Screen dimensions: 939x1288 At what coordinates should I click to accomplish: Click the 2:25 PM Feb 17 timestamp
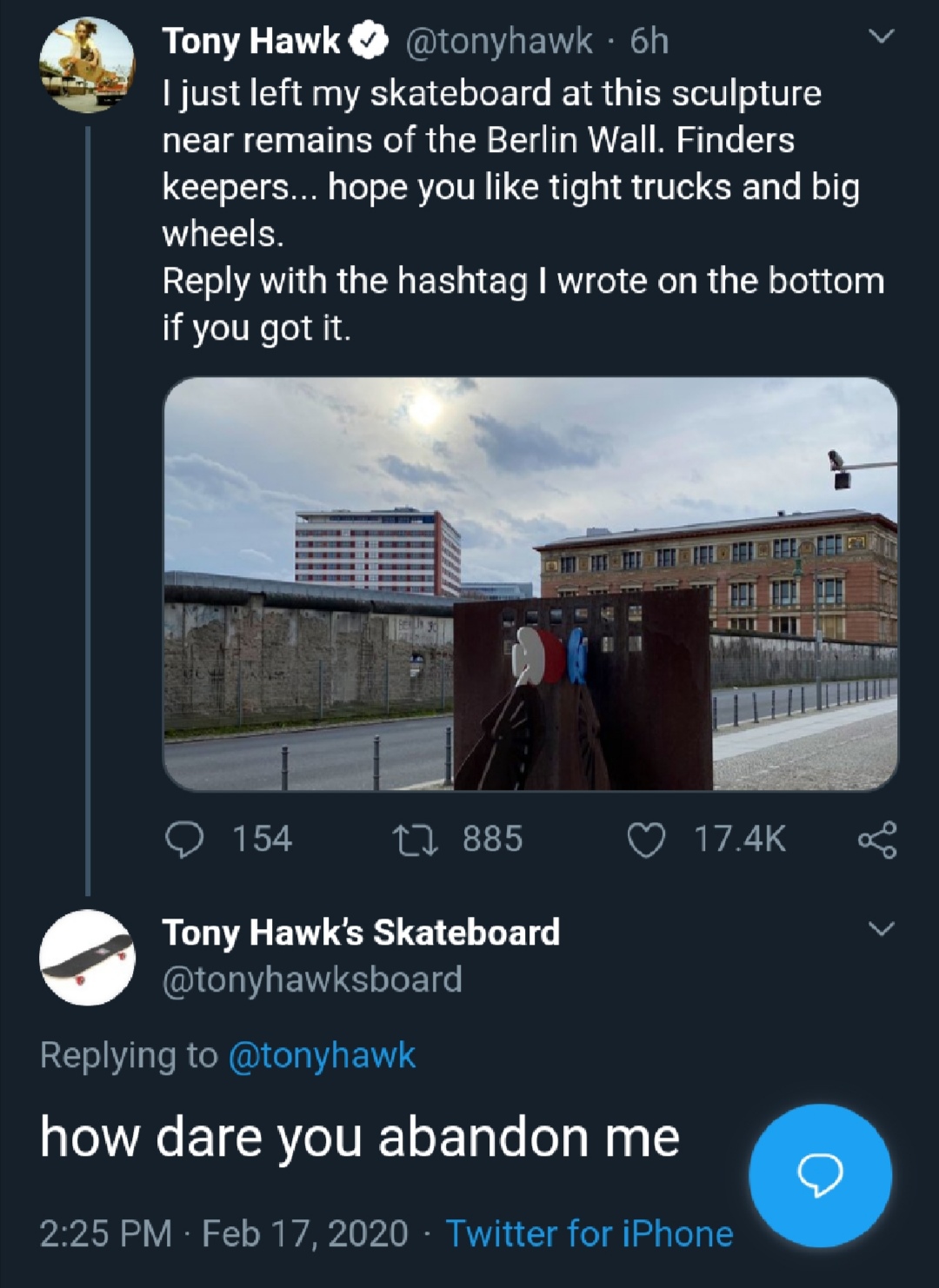(224, 1234)
